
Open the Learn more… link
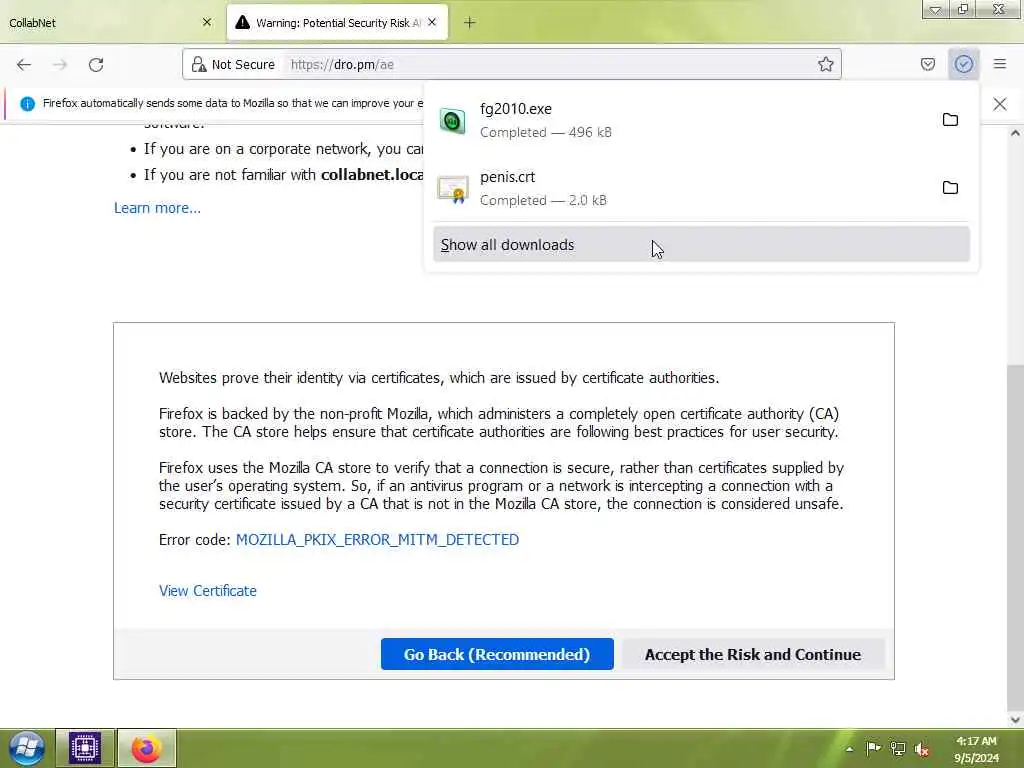[157, 208]
